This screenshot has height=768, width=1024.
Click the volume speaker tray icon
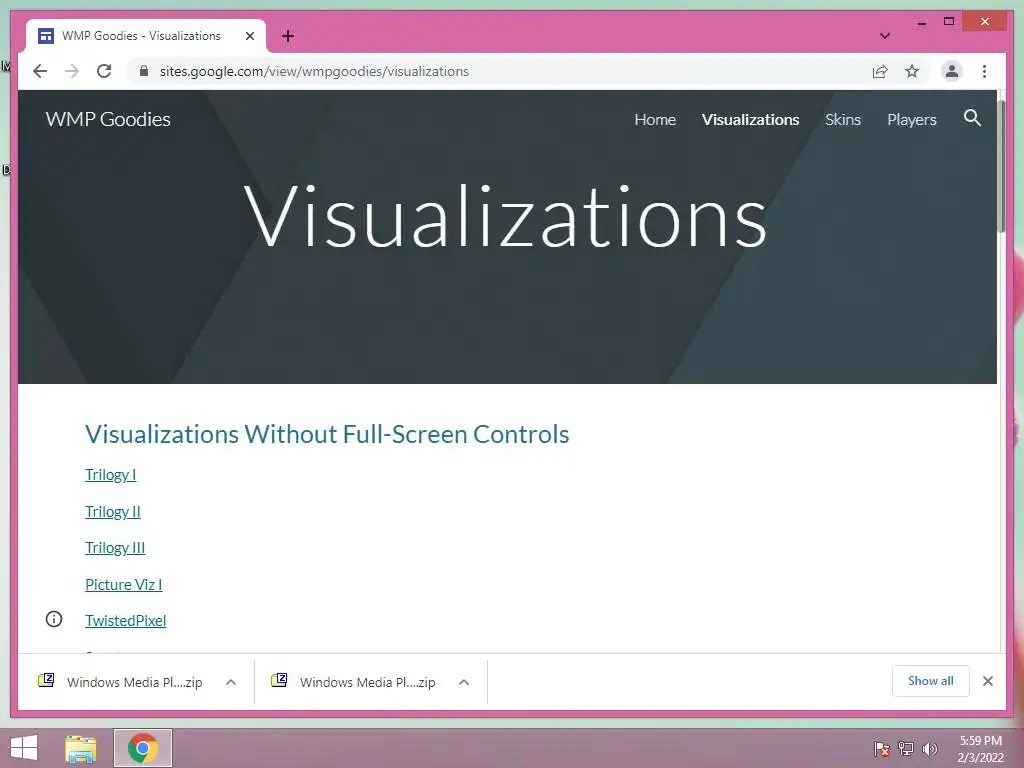tap(930, 748)
